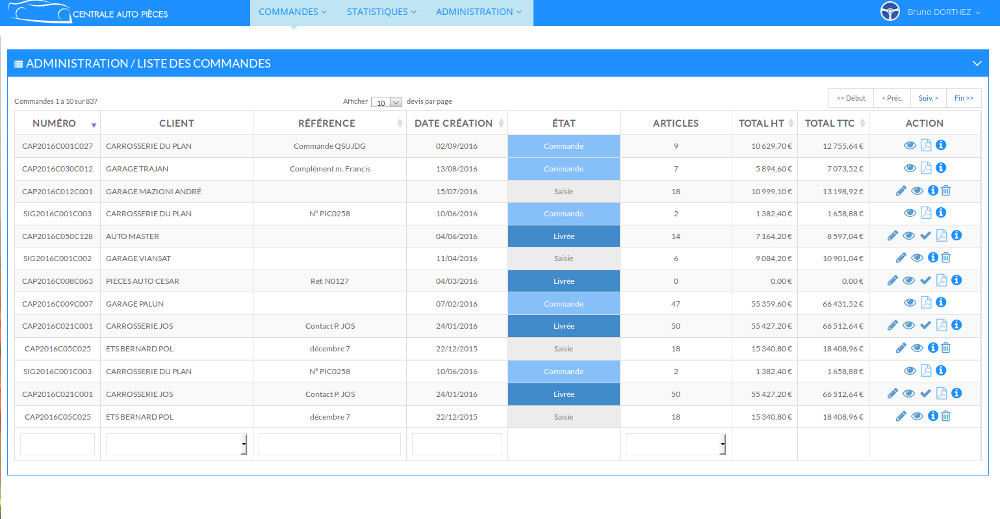1000x519 pixels.
Task: Click the Date création filter input
Action: tap(457, 444)
